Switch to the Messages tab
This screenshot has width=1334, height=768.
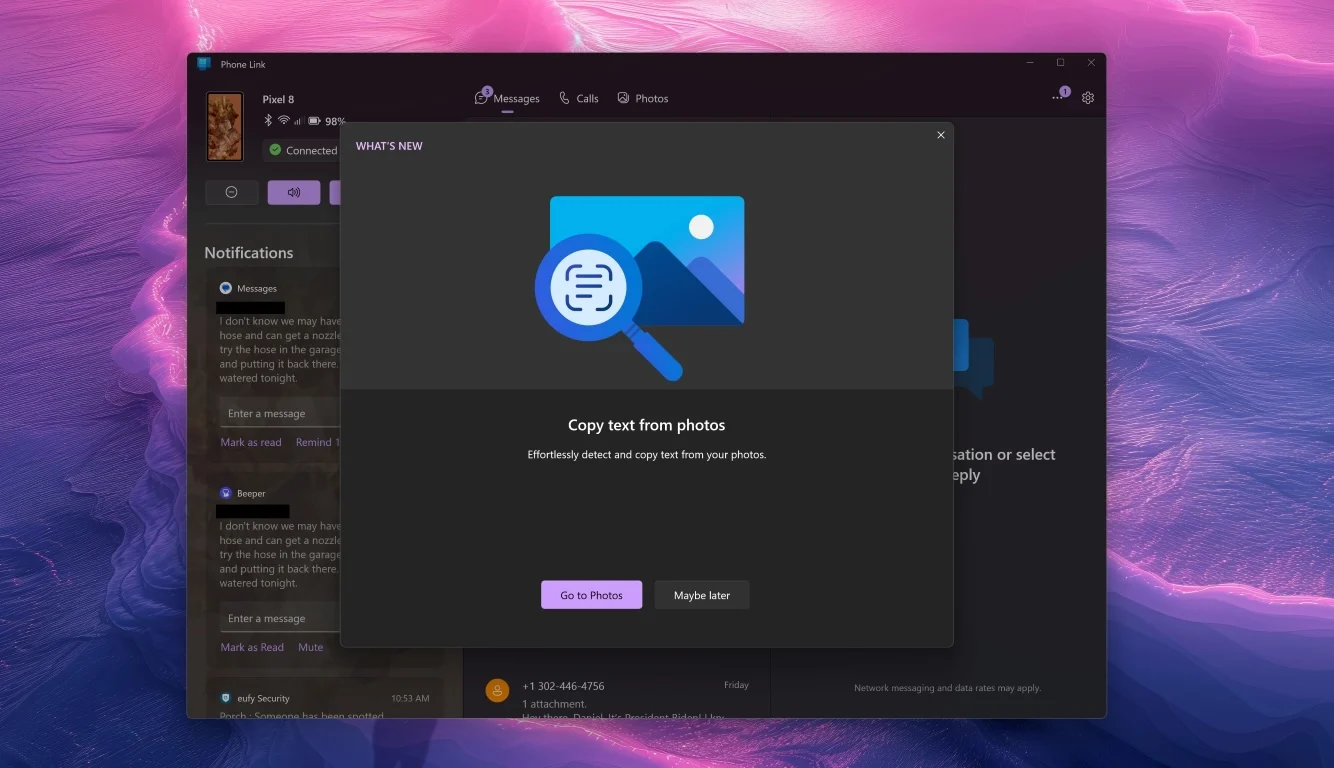pos(507,98)
